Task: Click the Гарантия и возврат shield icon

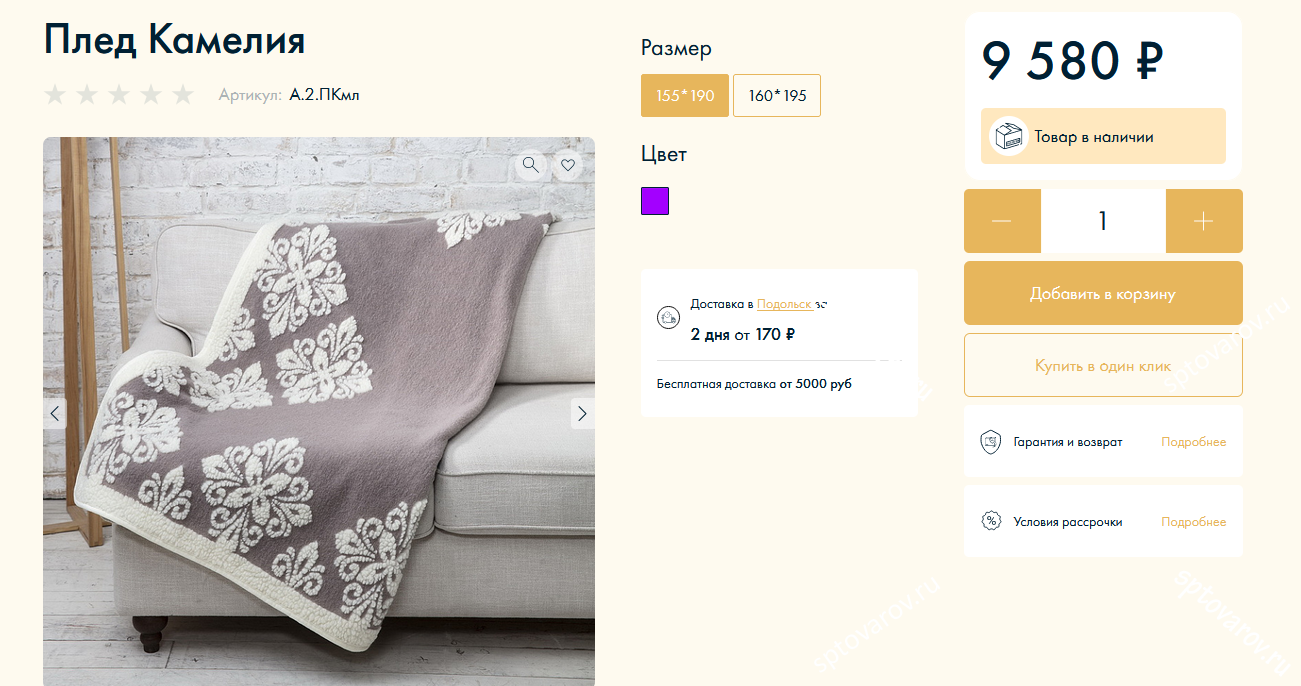Action: tap(991, 442)
